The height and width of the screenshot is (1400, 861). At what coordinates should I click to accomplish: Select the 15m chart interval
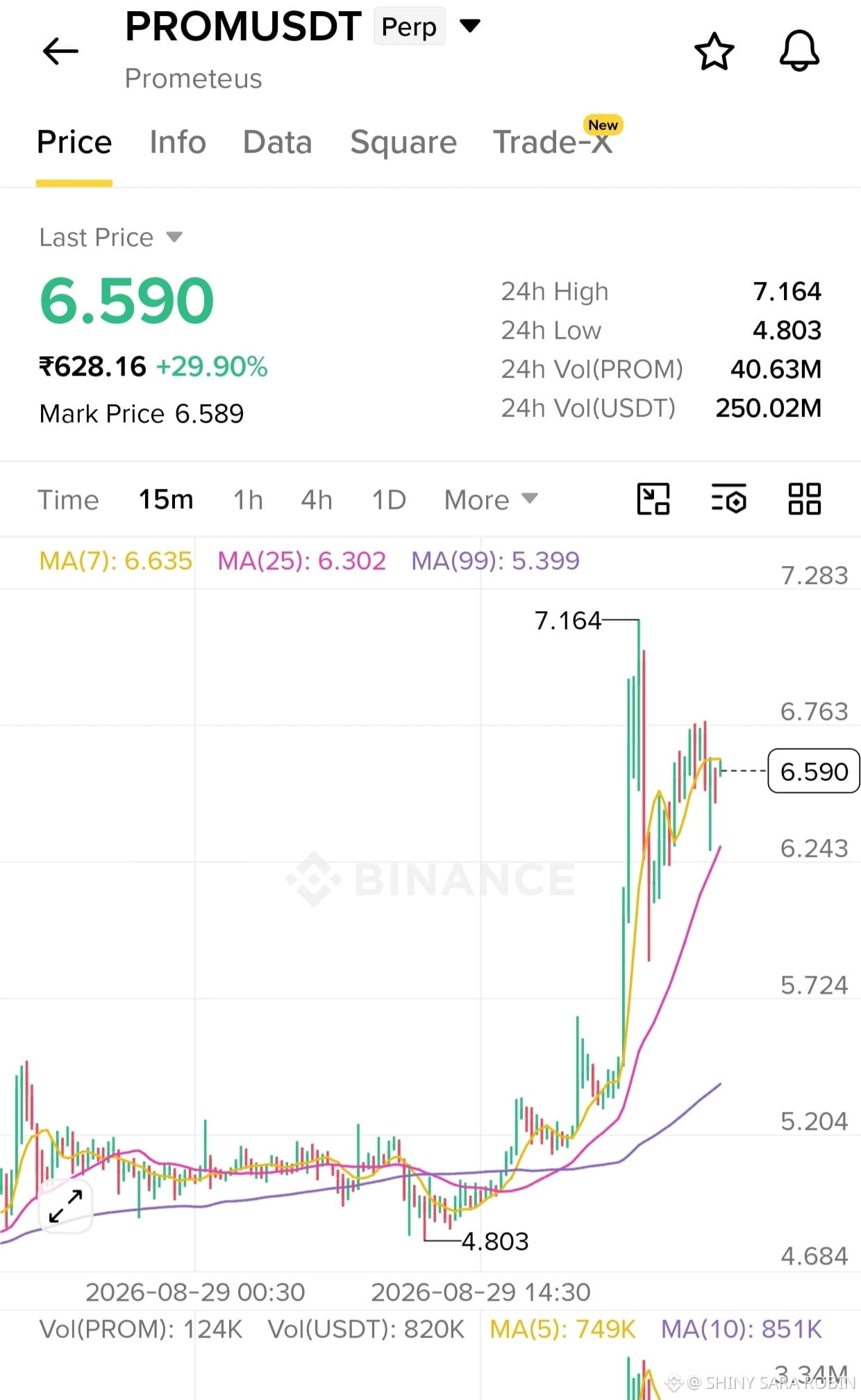(166, 499)
